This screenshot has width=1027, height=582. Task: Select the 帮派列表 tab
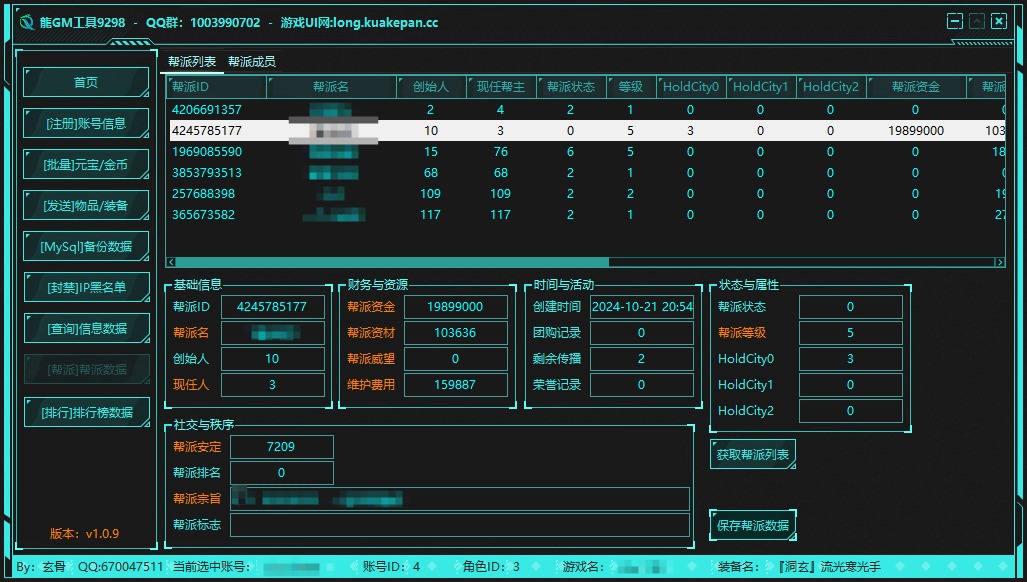[x=192, y=62]
